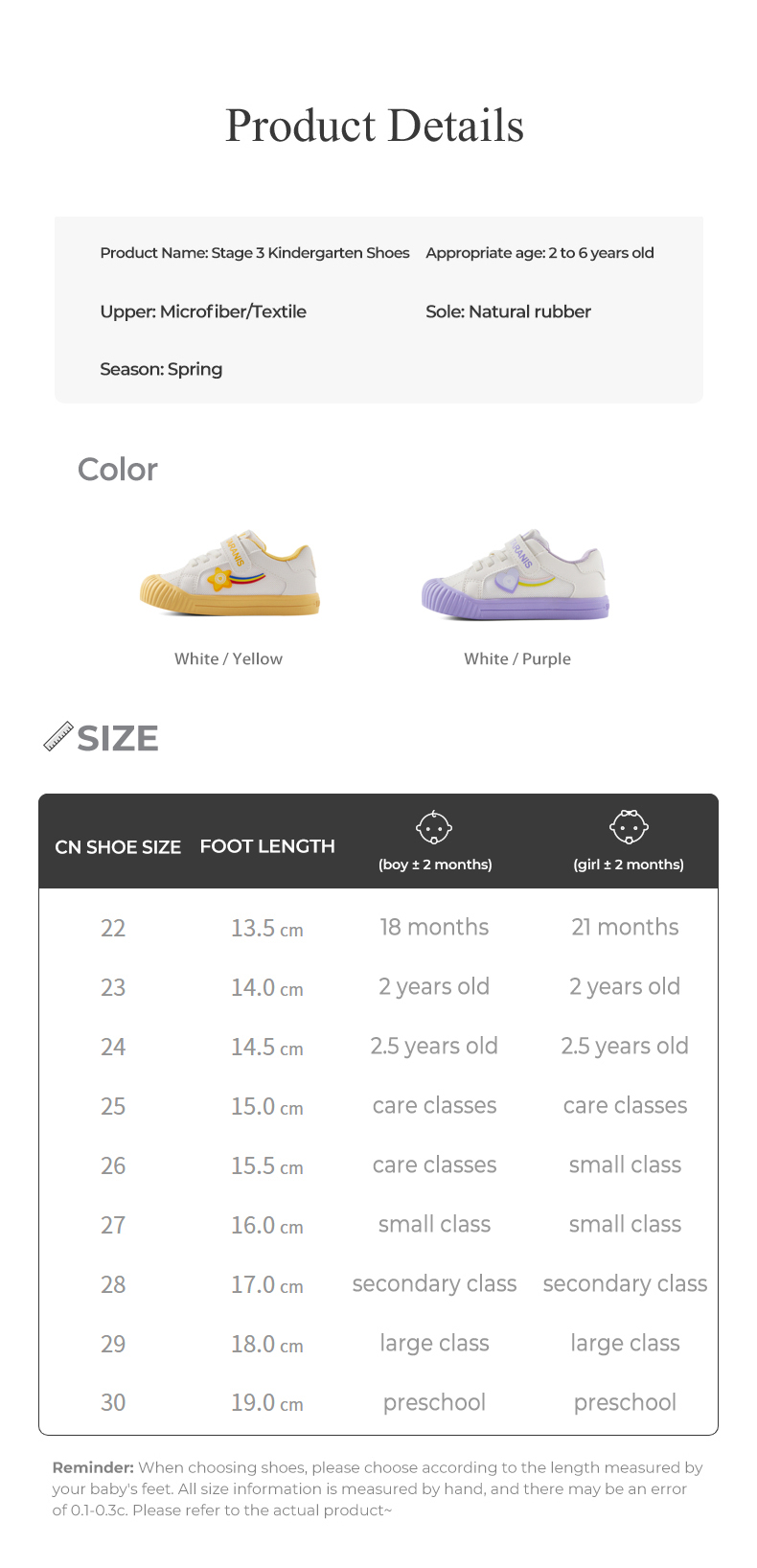Viewport: 757px width, 1568px height.
Task: Click the Season: Spring text
Action: pyautogui.click(x=161, y=369)
